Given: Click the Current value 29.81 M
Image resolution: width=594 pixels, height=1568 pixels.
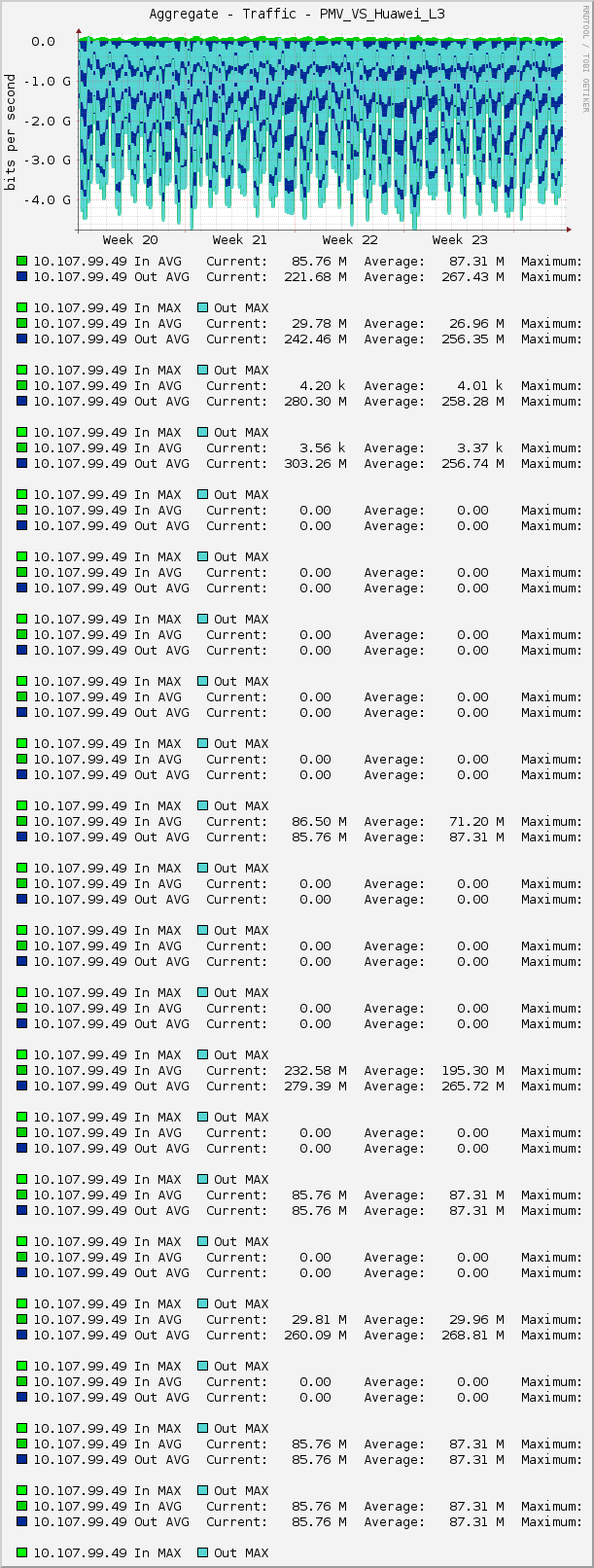Looking at the screenshot, I should [319, 1320].
